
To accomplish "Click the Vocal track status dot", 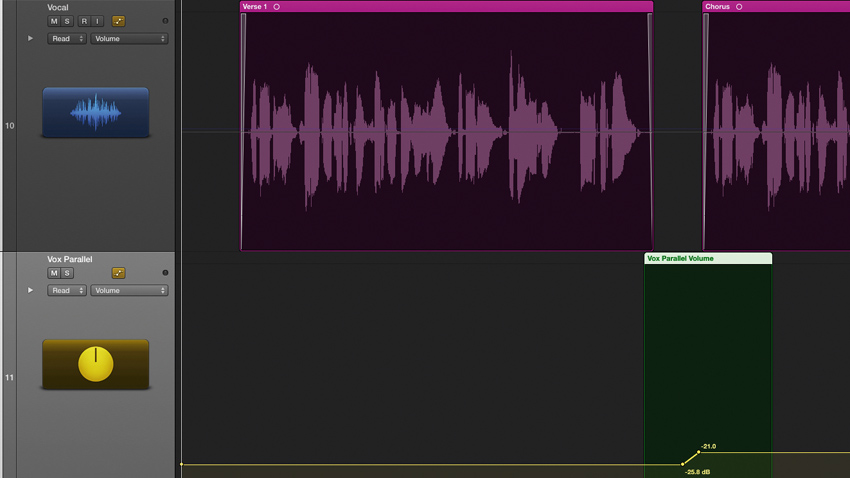I will pos(165,21).
